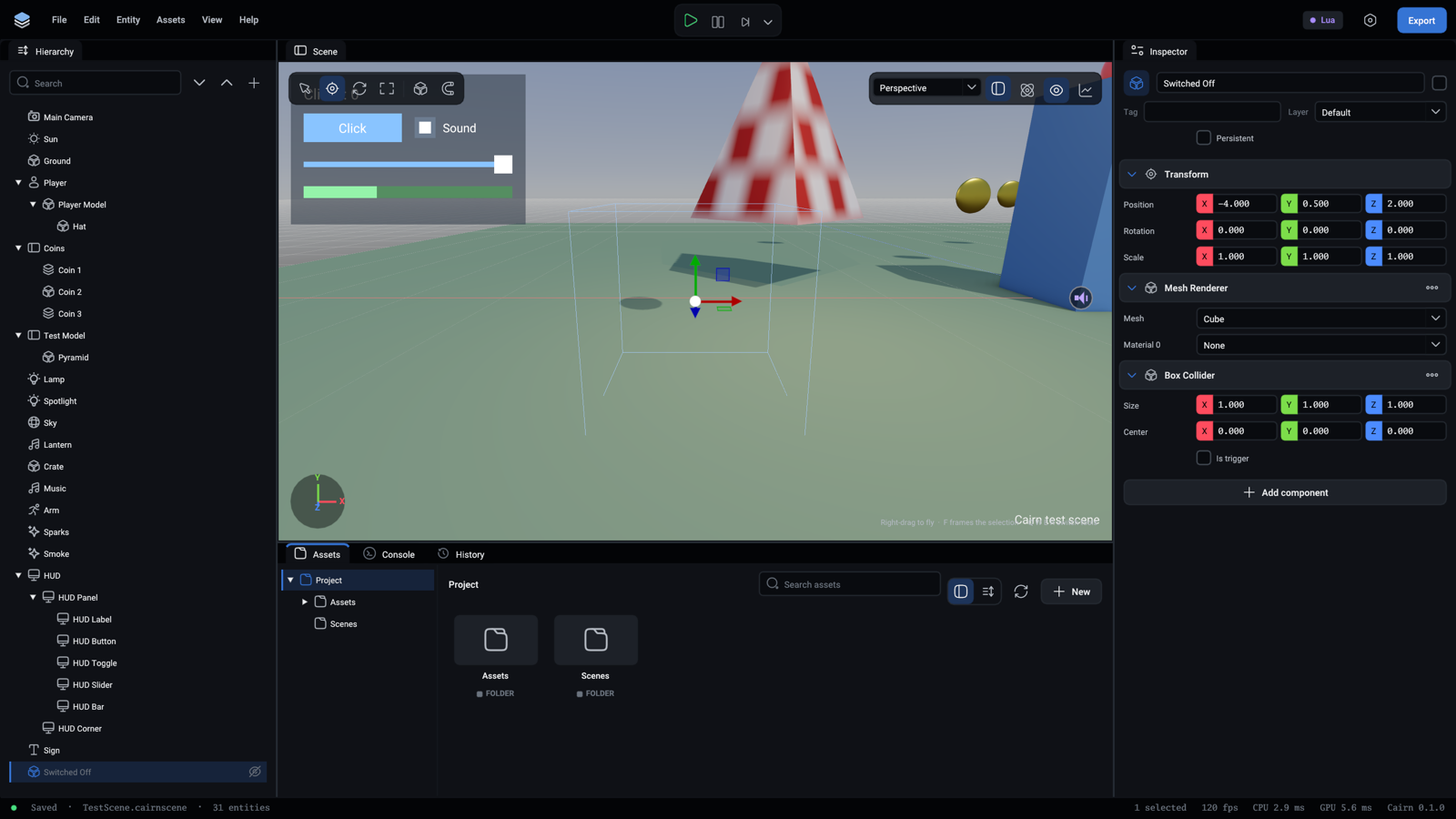Viewport: 1456px width, 819px height.
Task: Click Add component button
Action: click(1285, 492)
